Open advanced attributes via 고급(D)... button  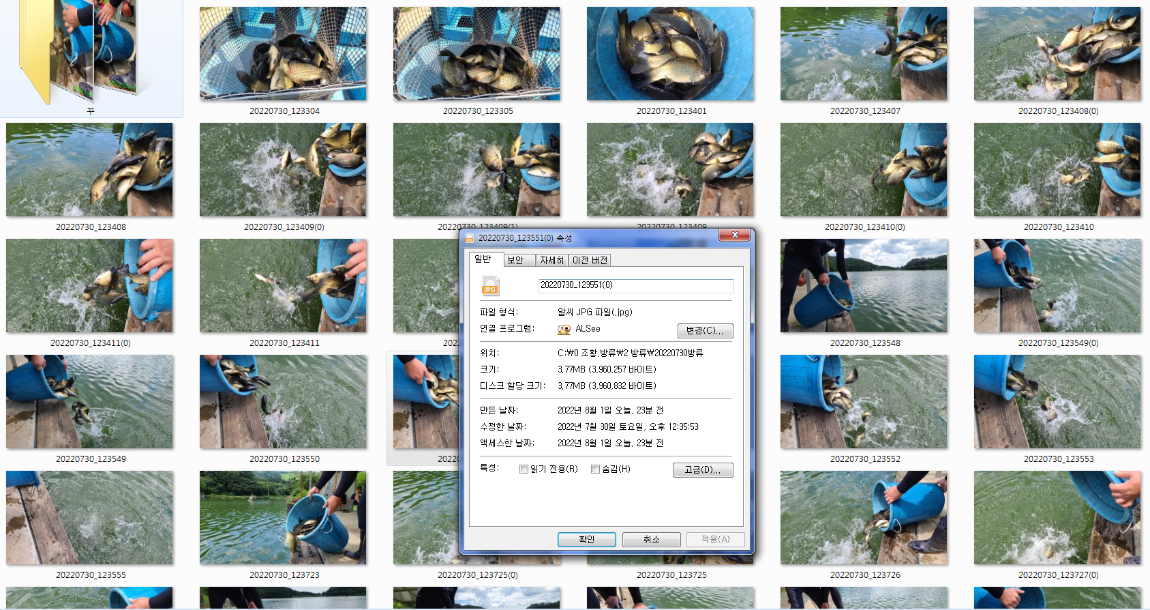click(702, 470)
